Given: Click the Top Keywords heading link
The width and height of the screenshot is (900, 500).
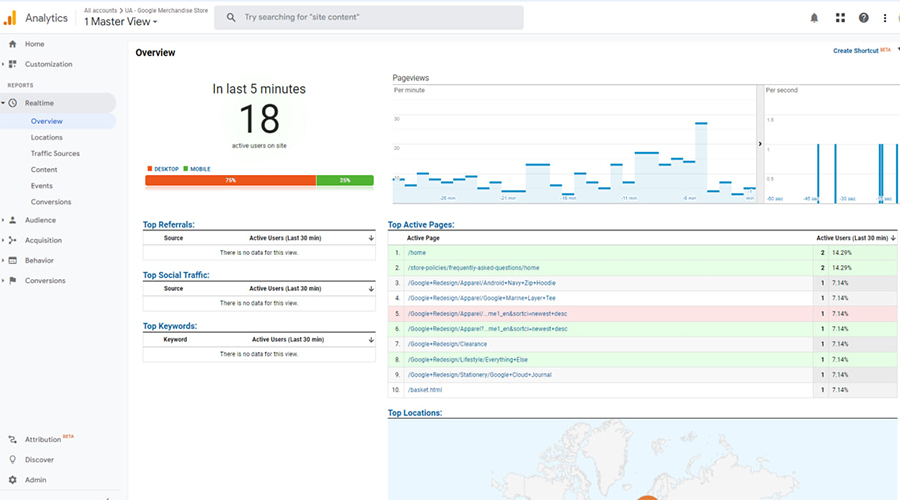Looking at the screenshot, I should [170, 326].
